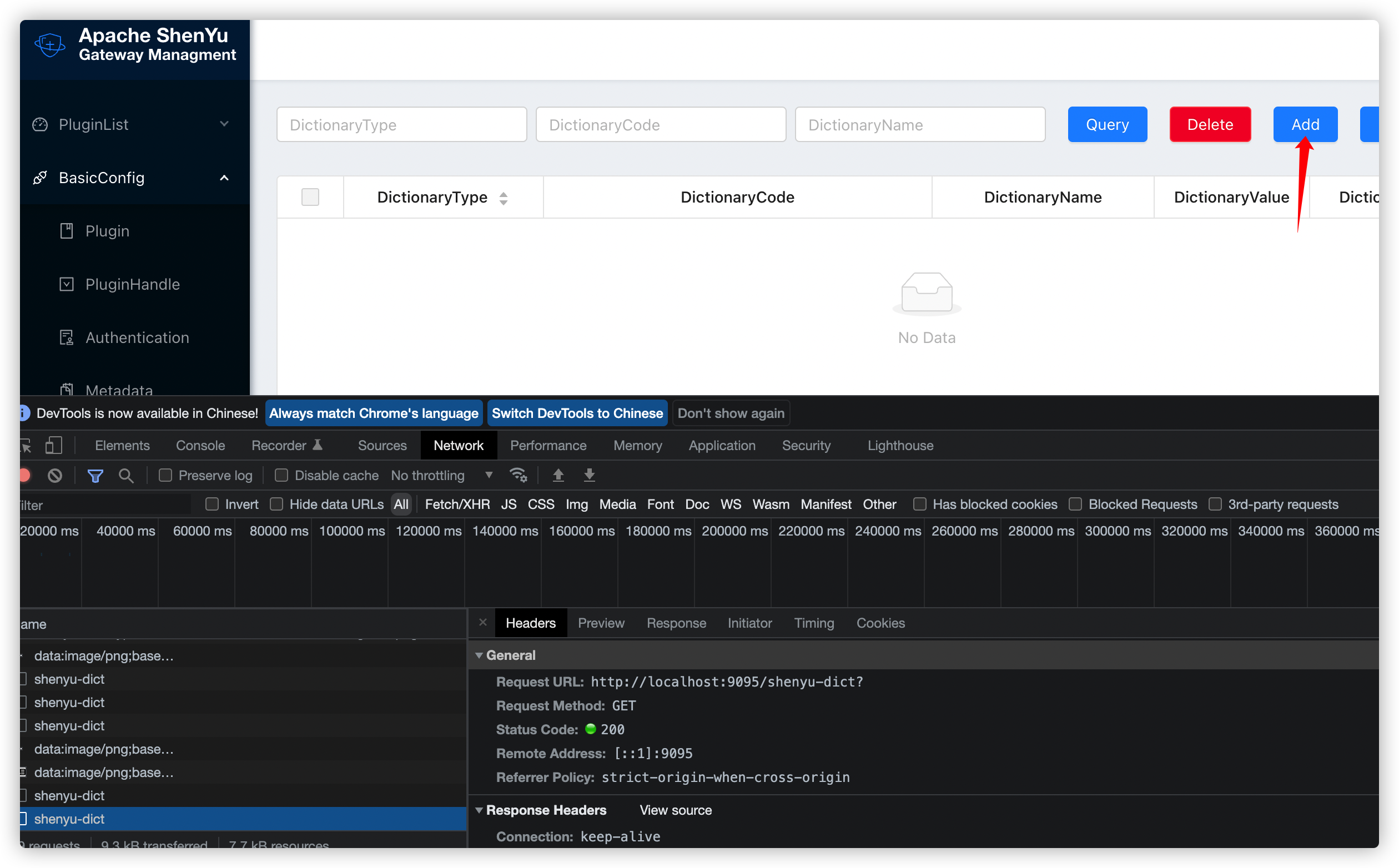Check the Disable cache checkbox
This screenshot has height=868, width=1399.
tap(281, 475)
